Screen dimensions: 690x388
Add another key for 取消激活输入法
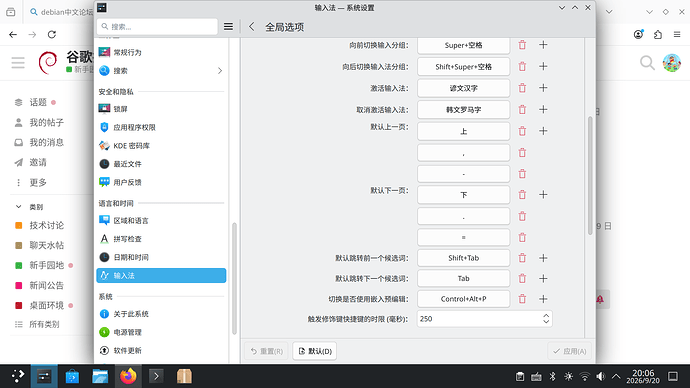click(543, 110)
